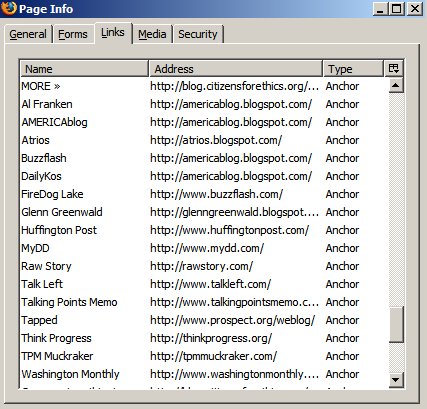Viewport: 427px width, 409px height.
Task: Select the Al Franken row
Action: pyautogui.click(x=204, y=104)
